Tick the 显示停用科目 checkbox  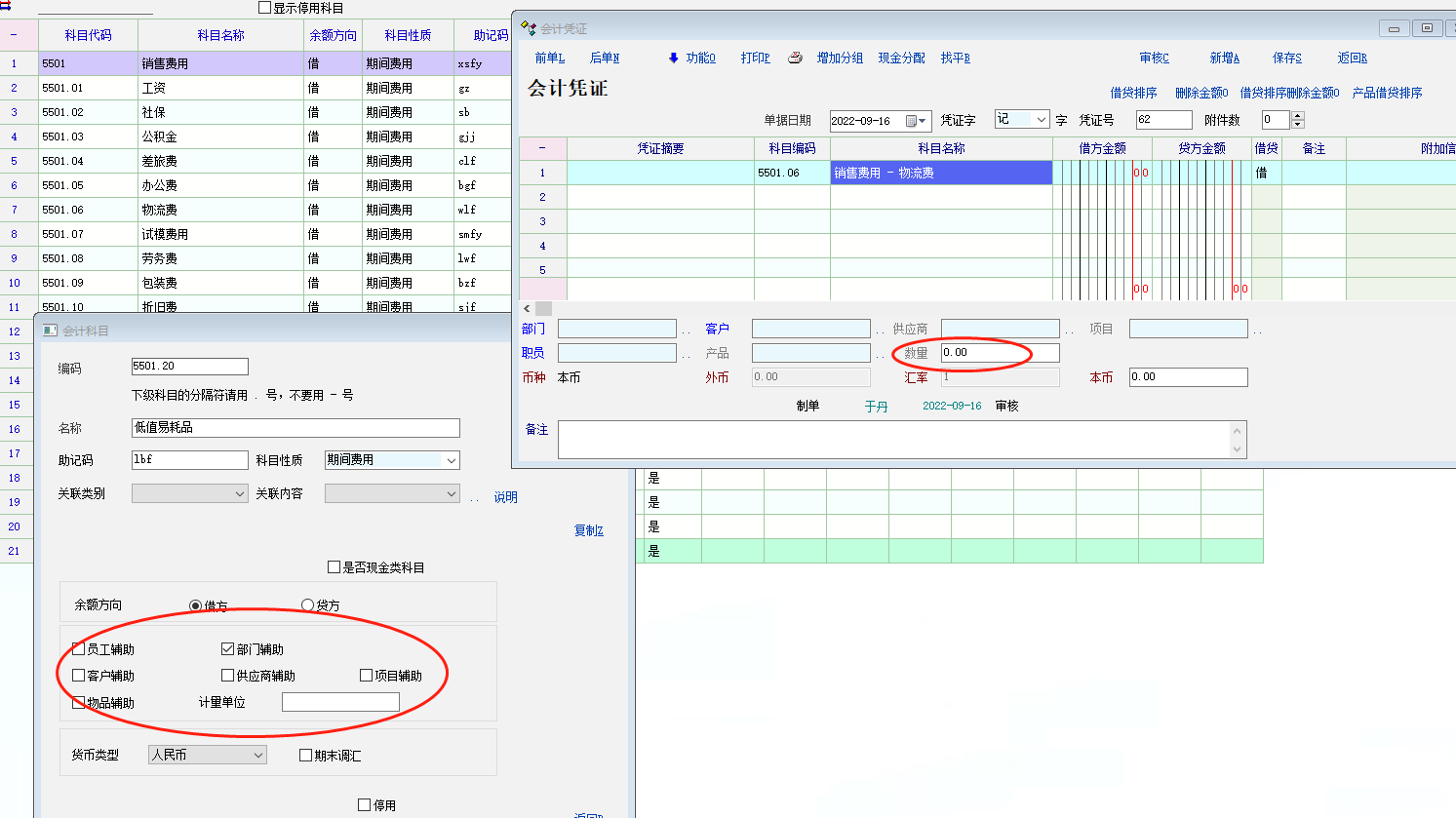(264, 8)
